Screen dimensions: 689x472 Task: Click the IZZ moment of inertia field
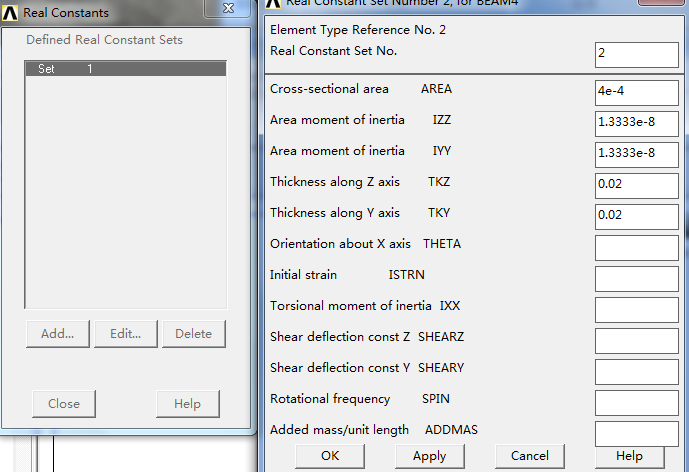pyautogui.click(x=637, y=124)
